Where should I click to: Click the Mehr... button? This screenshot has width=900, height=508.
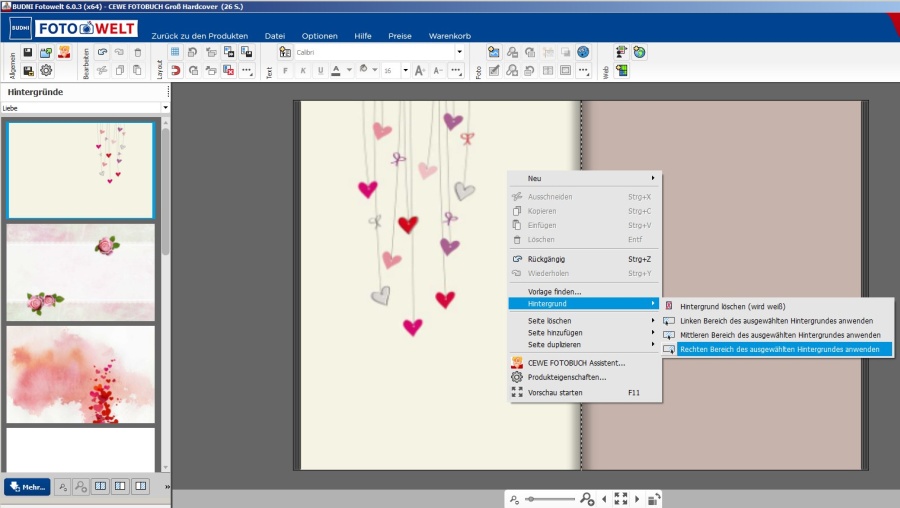click(x=27, y=487)
